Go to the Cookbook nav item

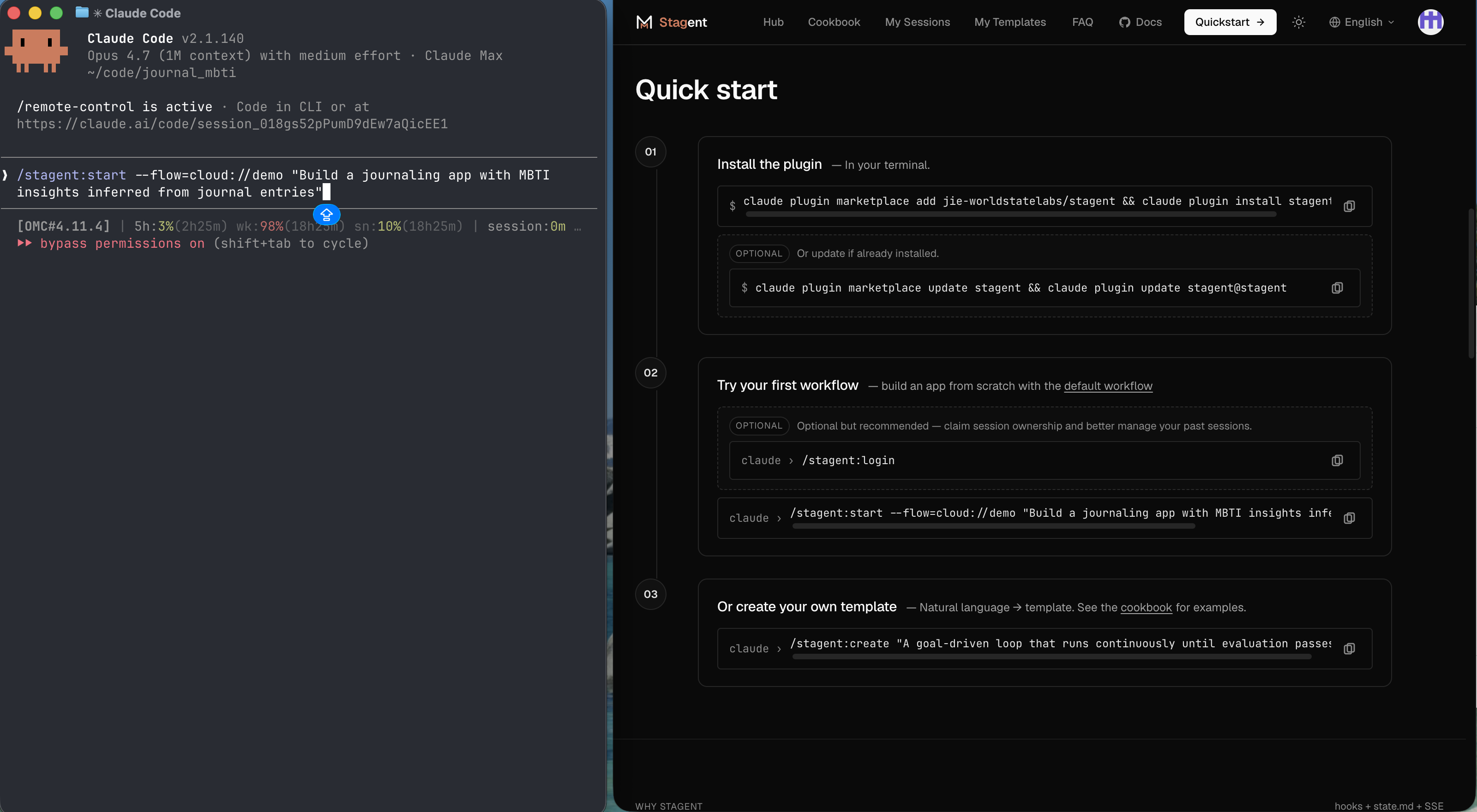tap(834, 22)
